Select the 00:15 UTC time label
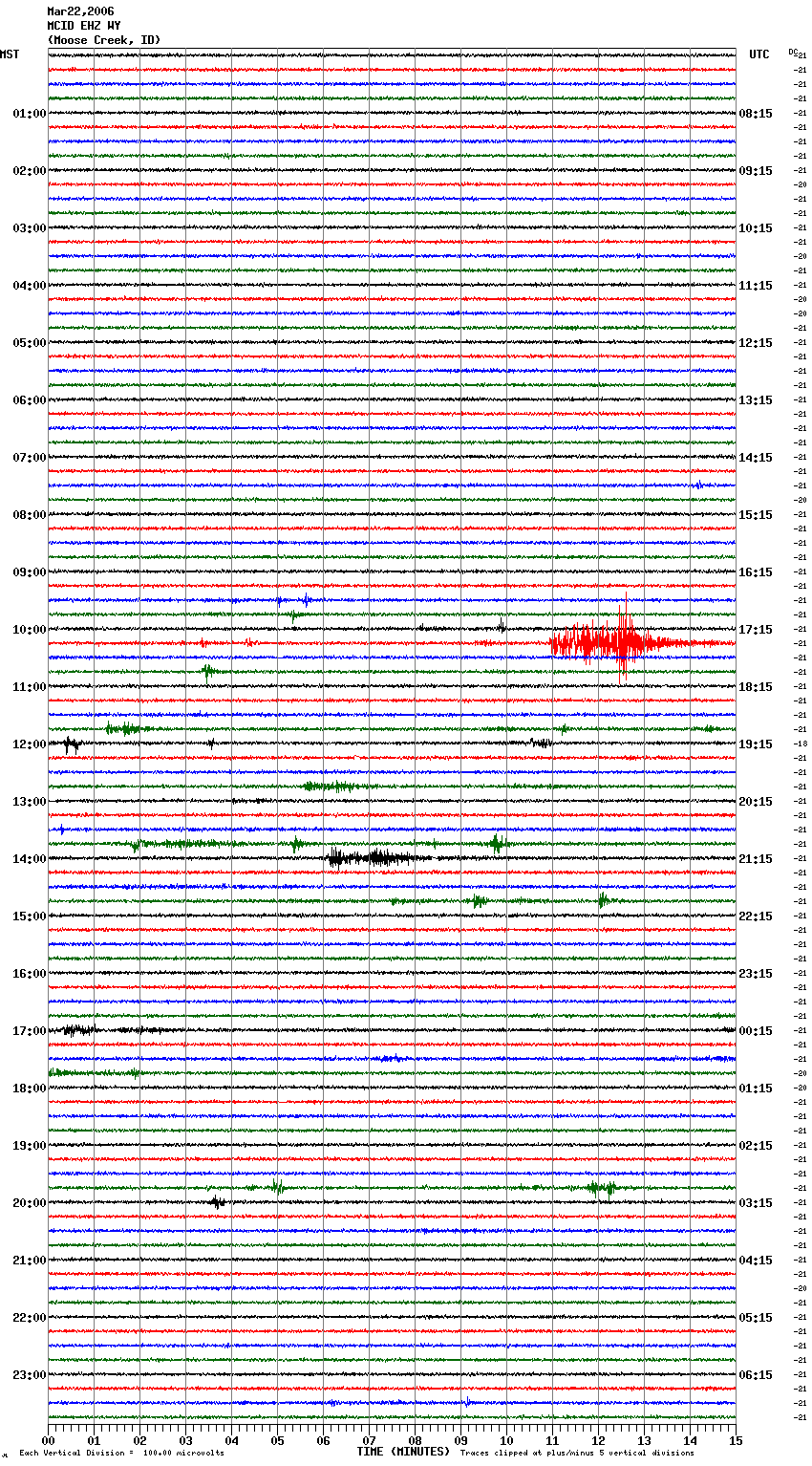The width and height of the screenshot is (812, 1466). pos(756,1031)
